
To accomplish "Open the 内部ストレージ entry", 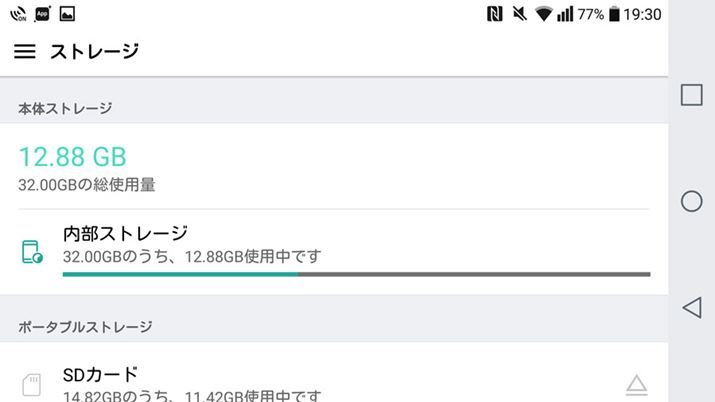I will [x=125, y=234].
